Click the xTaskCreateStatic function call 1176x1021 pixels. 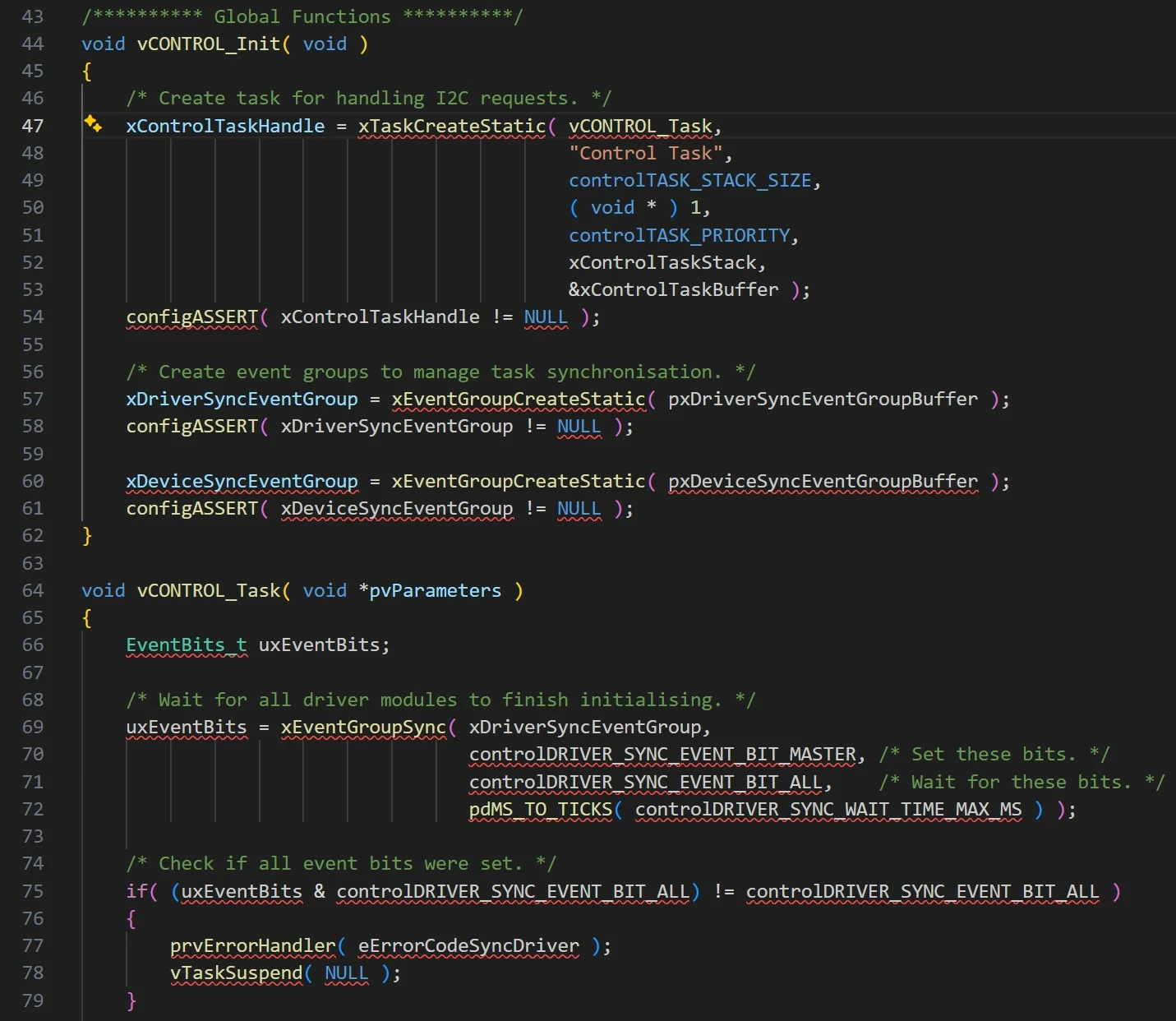pyautogui.click(x=451, y=126)
